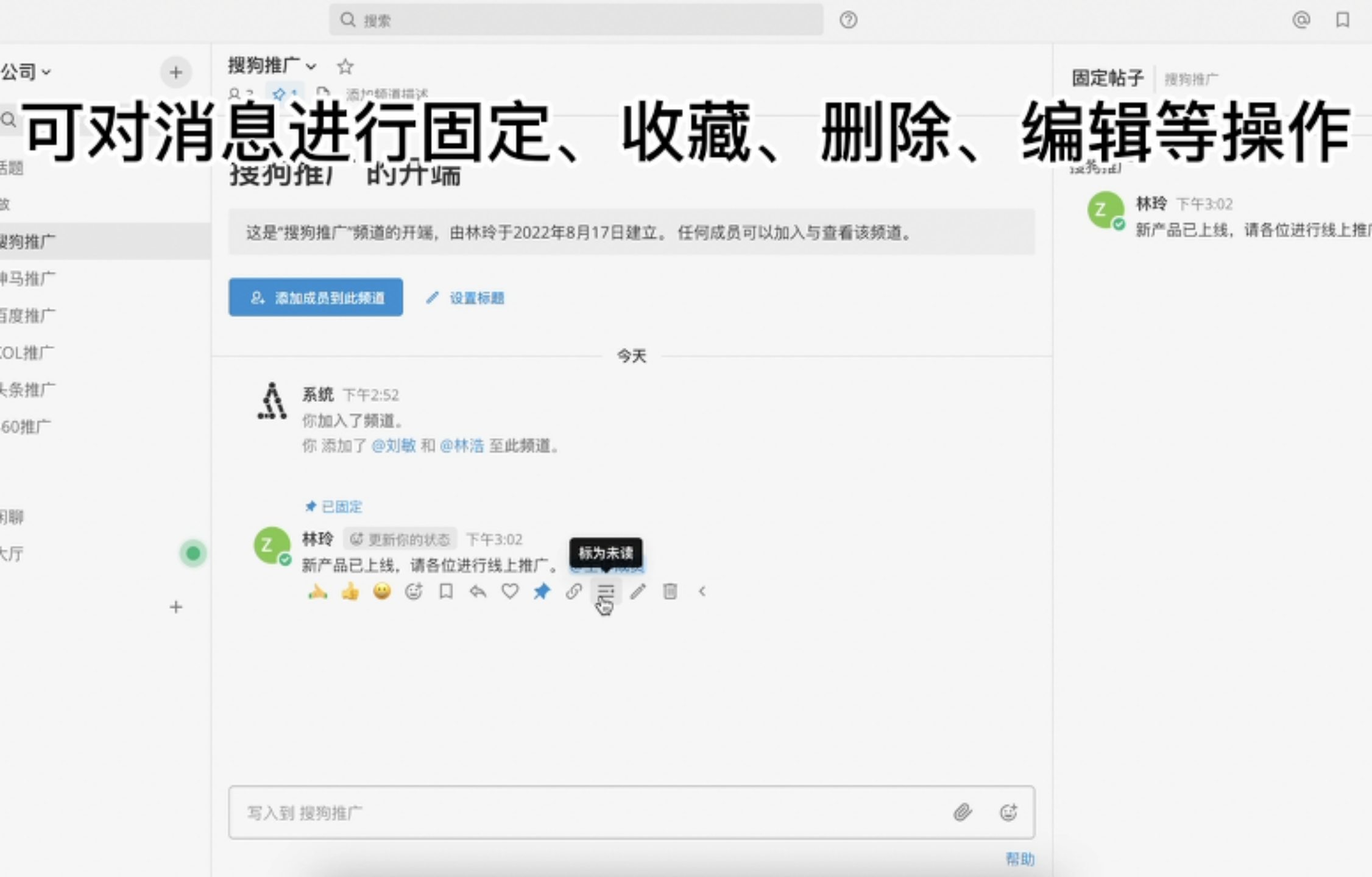Click 林玲 username in the message
This screenshot has width=1372, height=877.
317,539
